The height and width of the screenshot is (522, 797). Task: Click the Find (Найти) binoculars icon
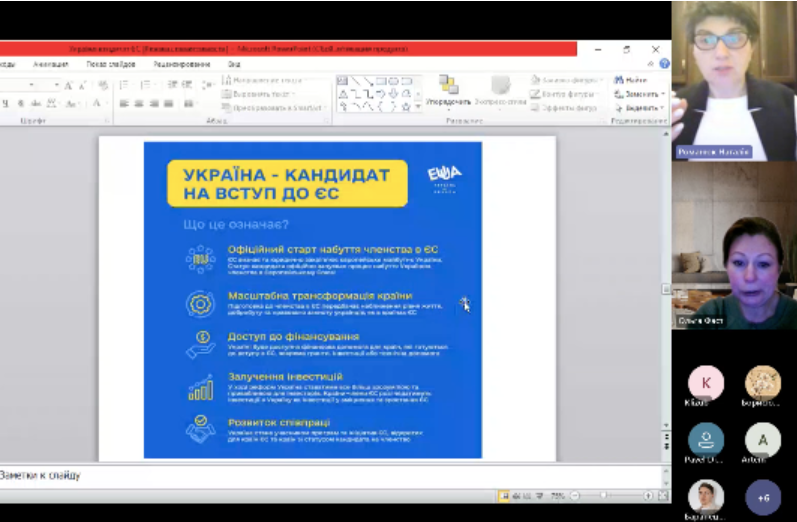[x=618, y=80]
